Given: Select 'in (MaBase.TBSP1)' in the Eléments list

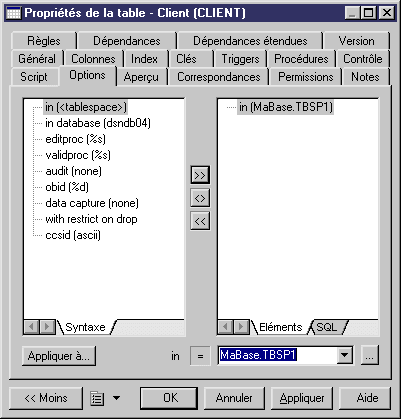Looking at the screenshot, I should tap(286, 107).
